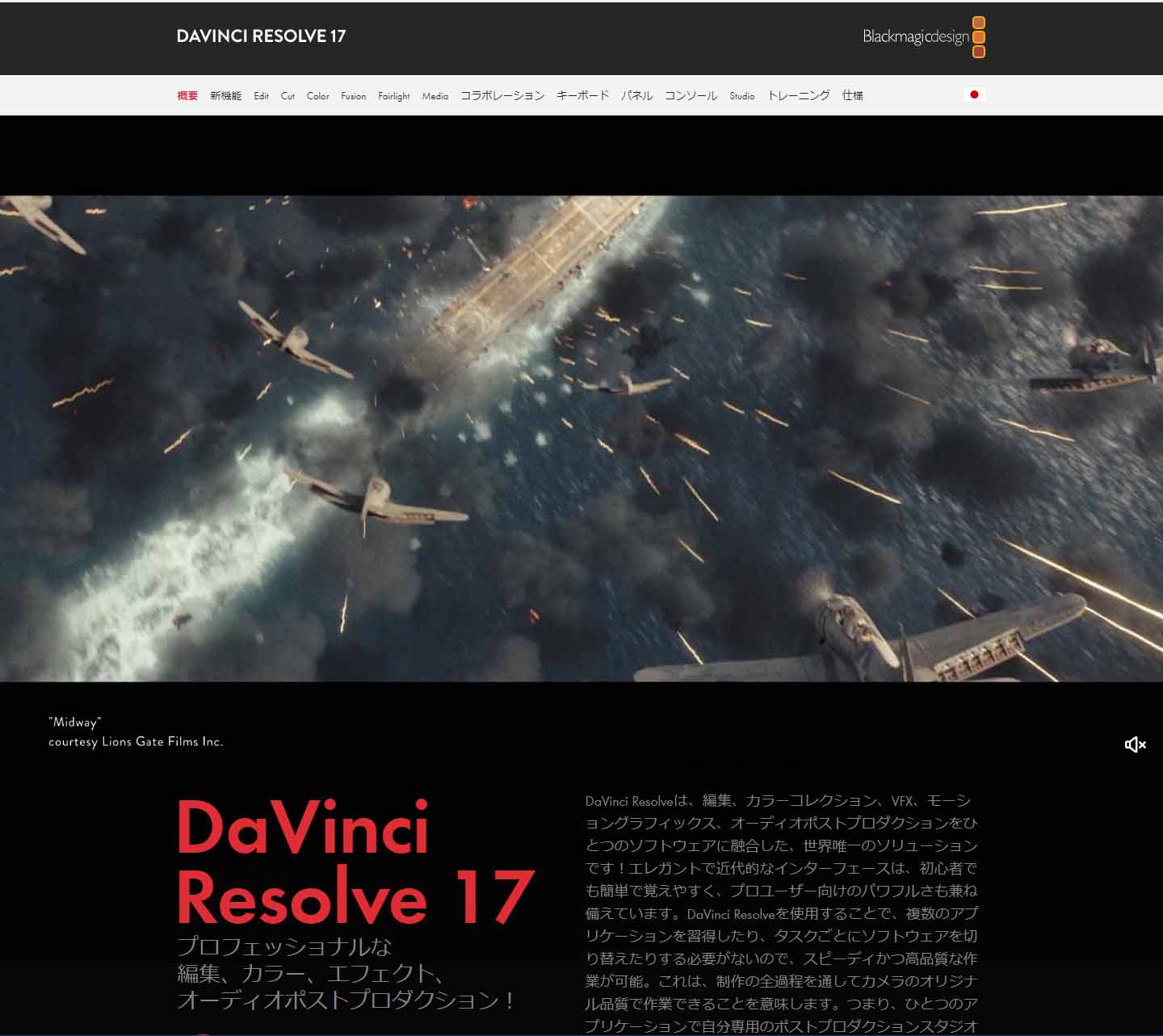Go to the Edit page tab
Viewport: 1163px width, 1036px height.
[261, 95]
